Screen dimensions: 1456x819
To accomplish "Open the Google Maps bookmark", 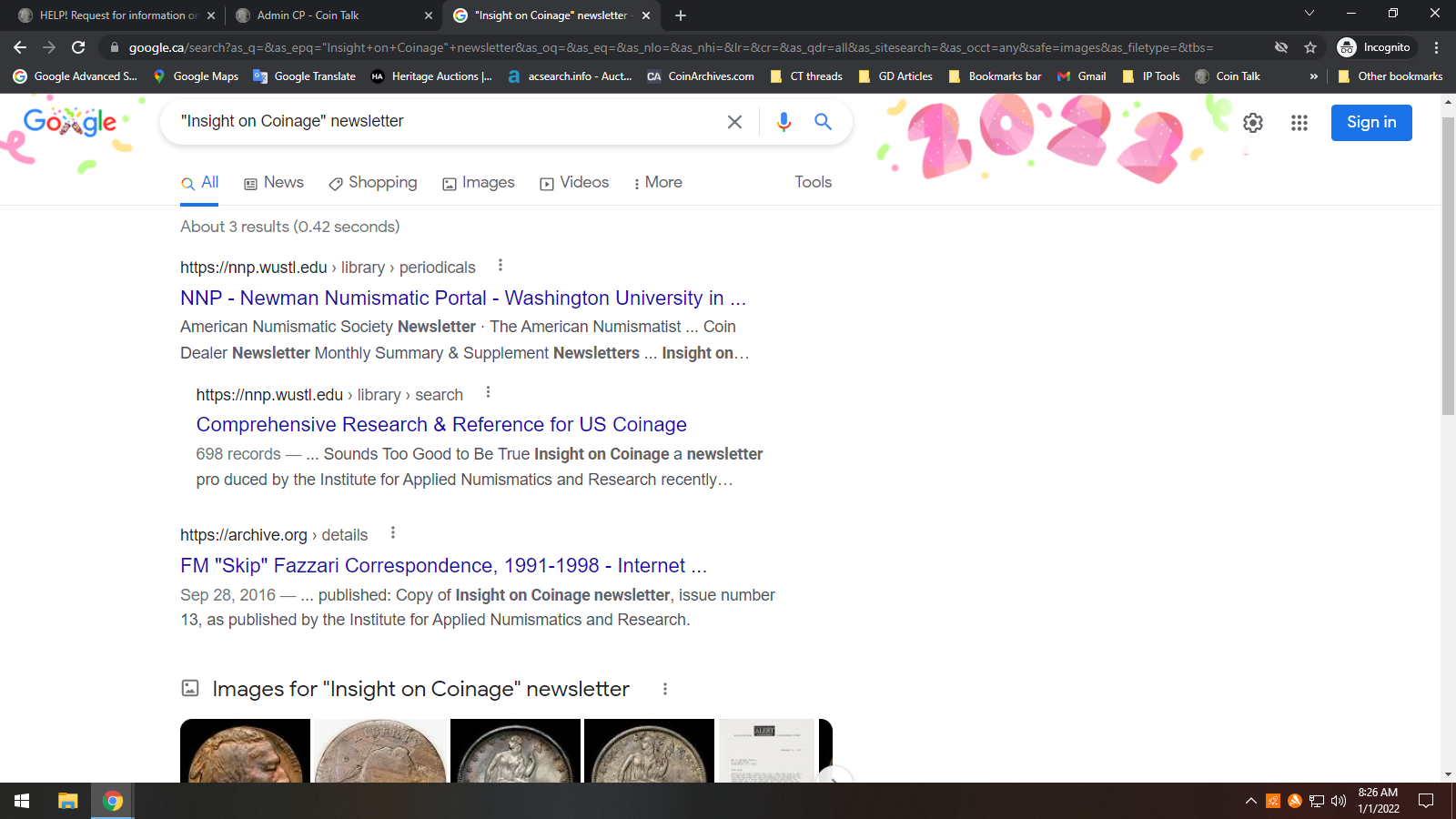I will [x=196, y=76].
